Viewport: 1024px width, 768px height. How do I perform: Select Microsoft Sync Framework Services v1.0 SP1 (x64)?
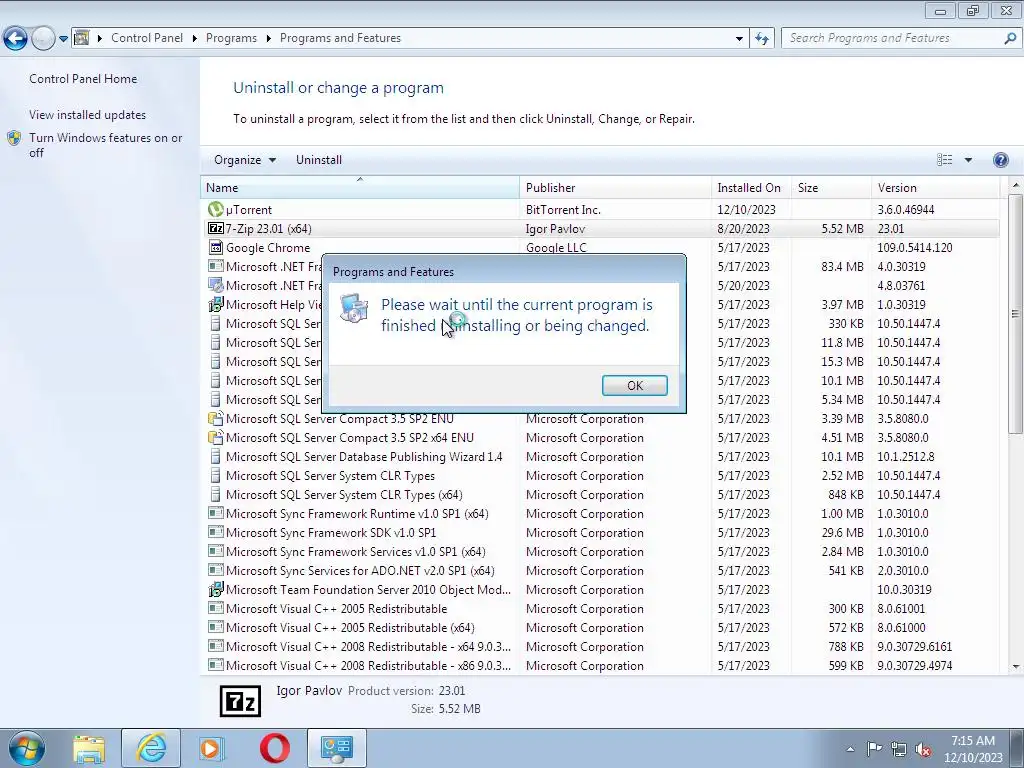coord(601,552)
